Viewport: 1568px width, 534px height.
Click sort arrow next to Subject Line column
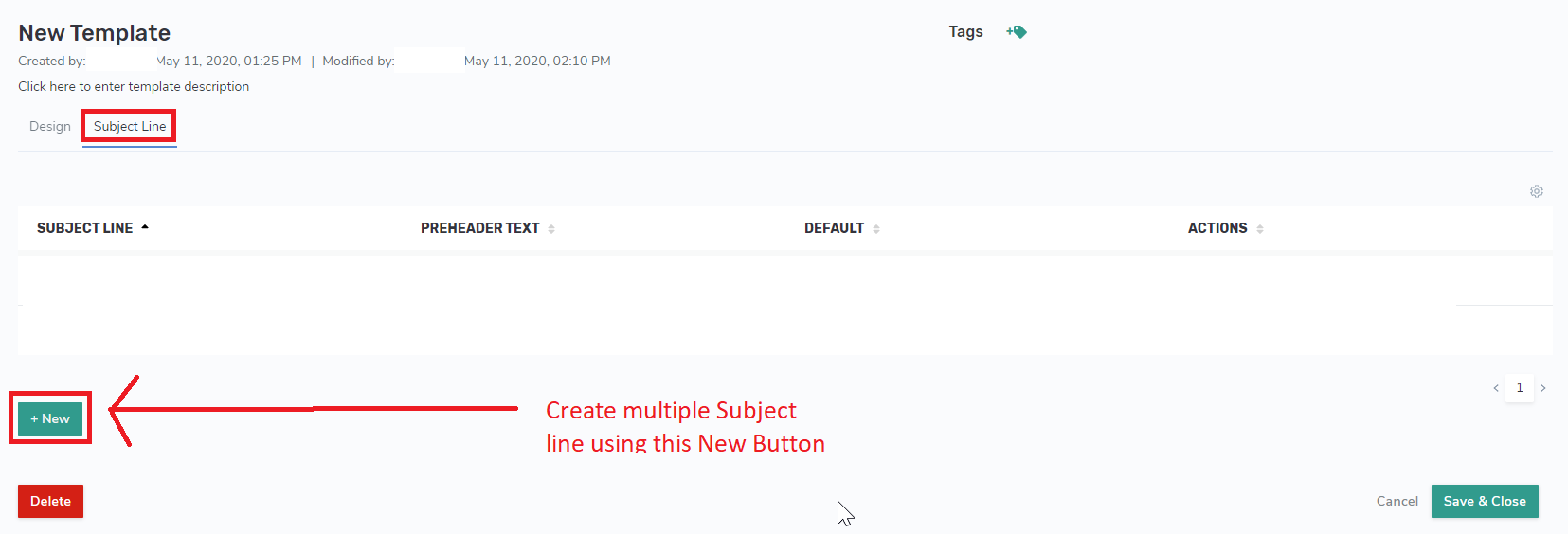tap(145, 228)
